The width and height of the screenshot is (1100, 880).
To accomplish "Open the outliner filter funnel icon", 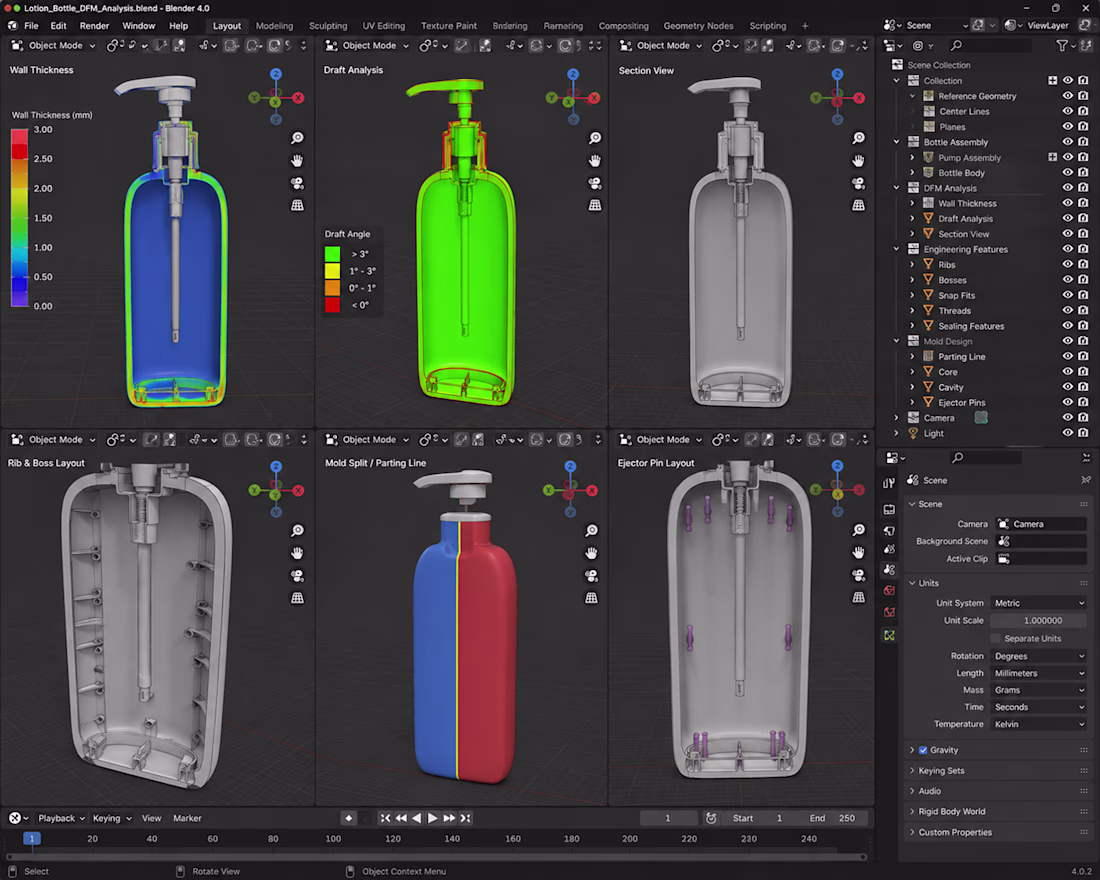I will (1062, 46).
